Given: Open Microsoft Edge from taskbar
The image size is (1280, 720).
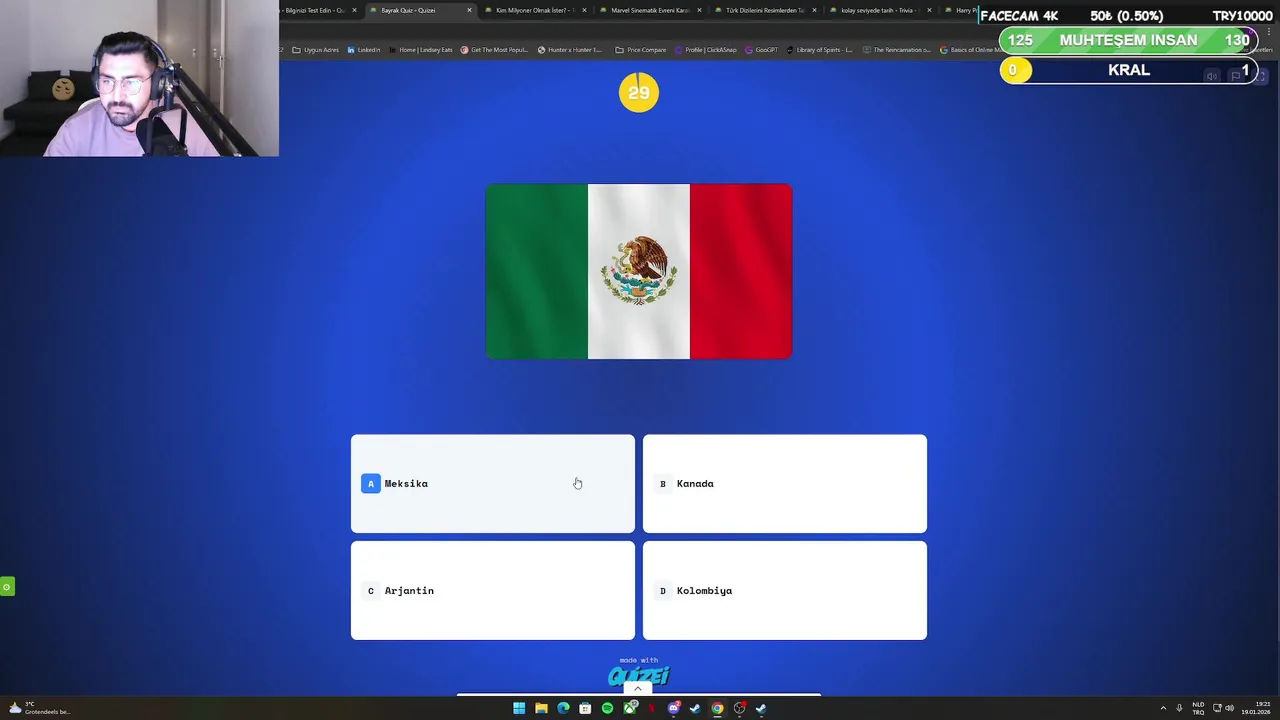Looking at the screenshot, I should 563,708.
